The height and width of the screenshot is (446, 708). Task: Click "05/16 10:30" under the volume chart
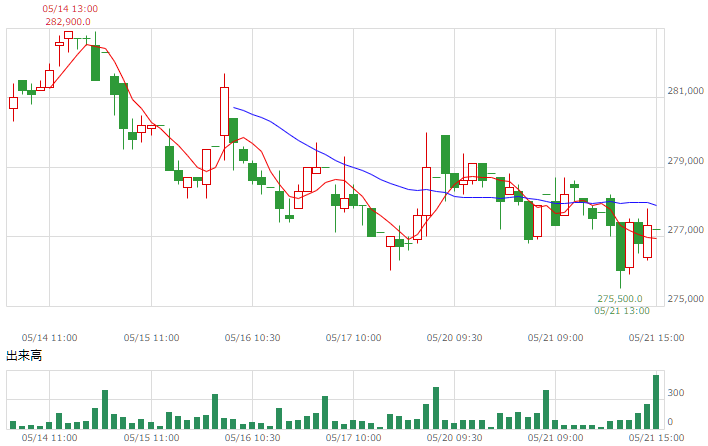pyautogui.click(x=252, y=438)
